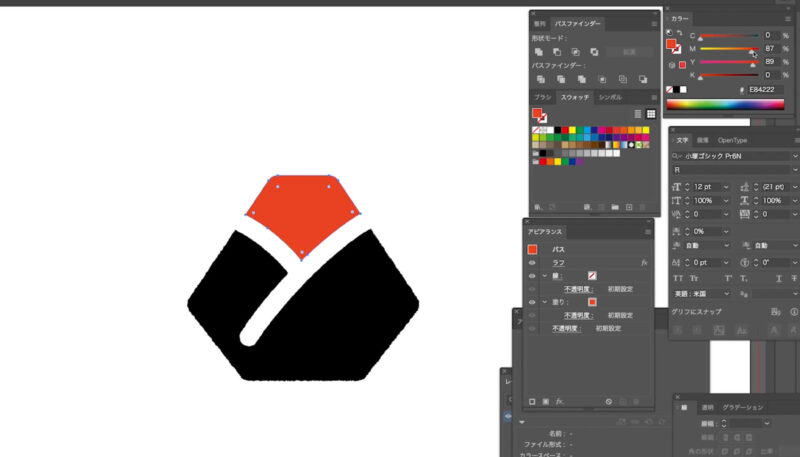Click 不透明度 link under the 線 row
Screen dimensions: 800x457
click(578, 289)
